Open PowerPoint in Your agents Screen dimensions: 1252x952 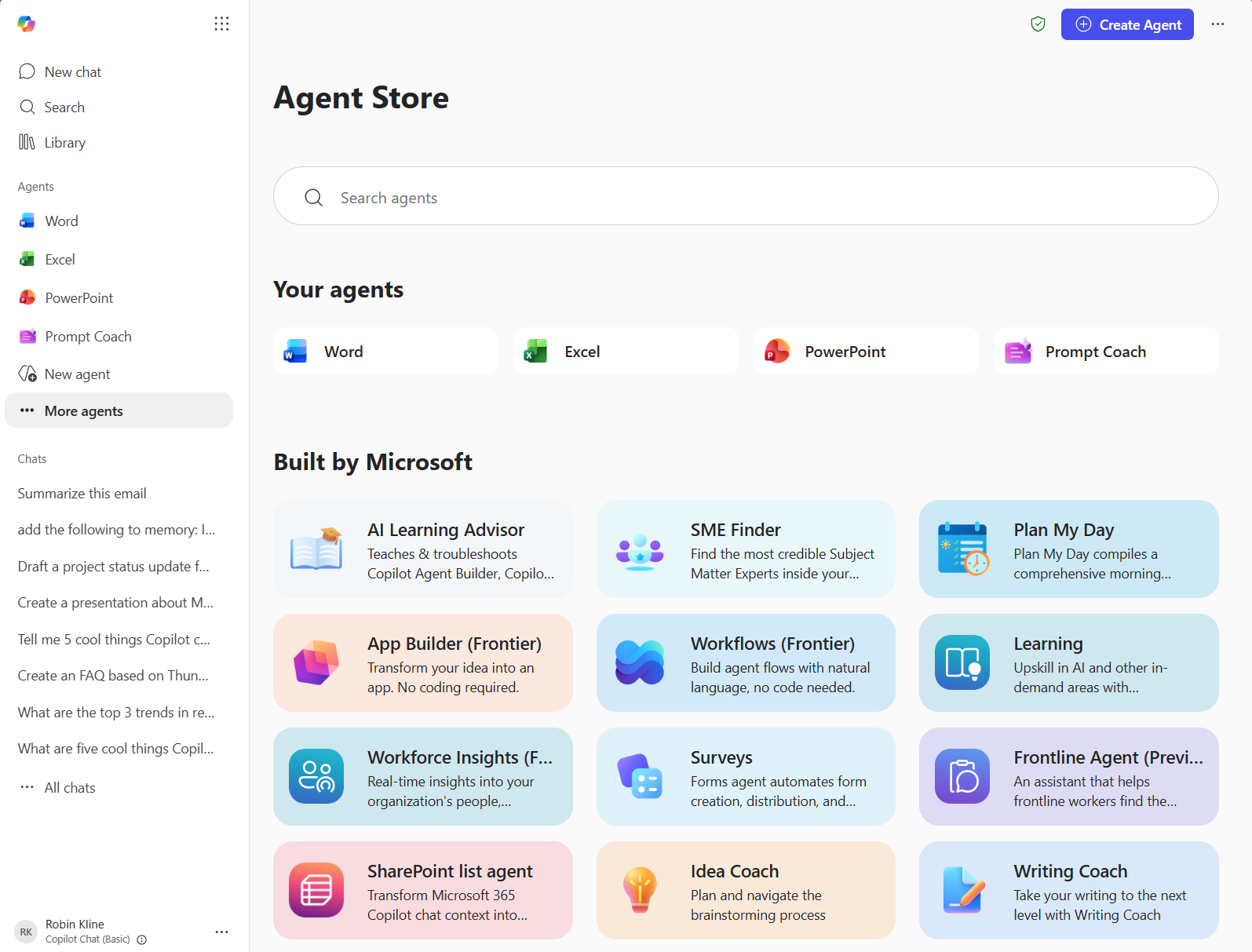866,351
